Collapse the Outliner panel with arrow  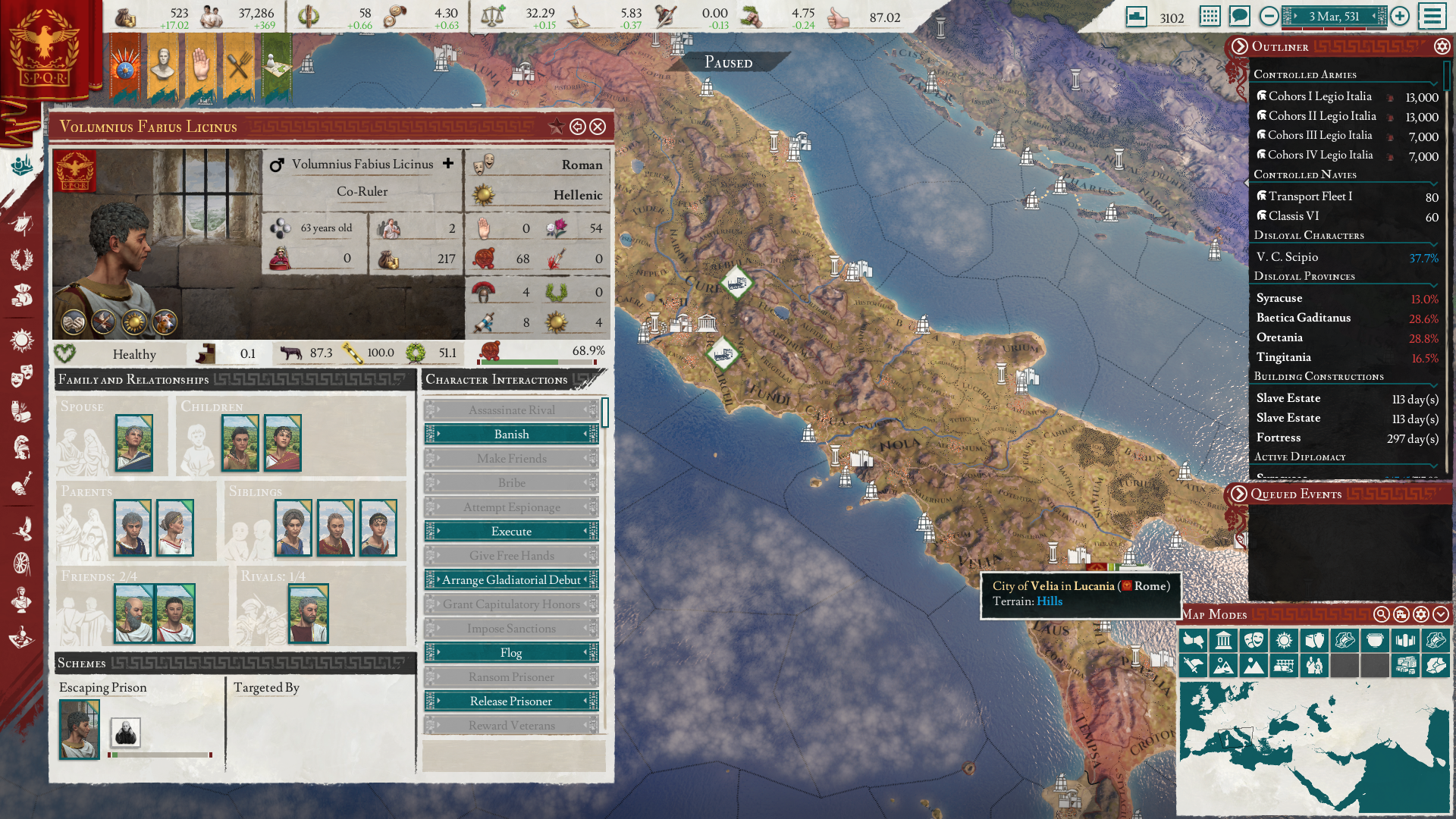(1239, 46)
